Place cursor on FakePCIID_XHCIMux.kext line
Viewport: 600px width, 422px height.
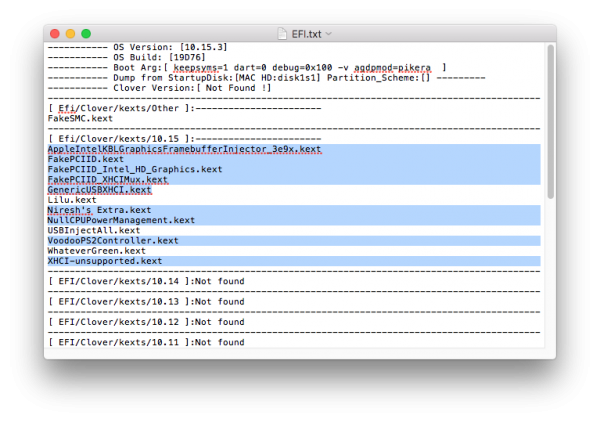(108, 180)
